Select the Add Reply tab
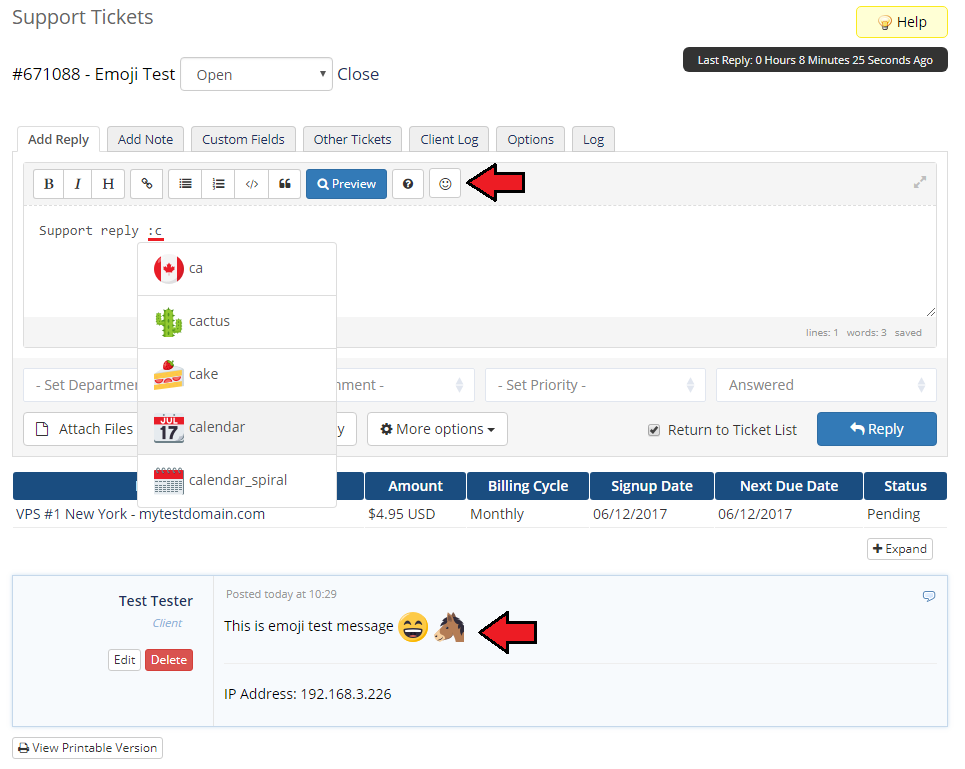965x769 pixels. (58, 140)
